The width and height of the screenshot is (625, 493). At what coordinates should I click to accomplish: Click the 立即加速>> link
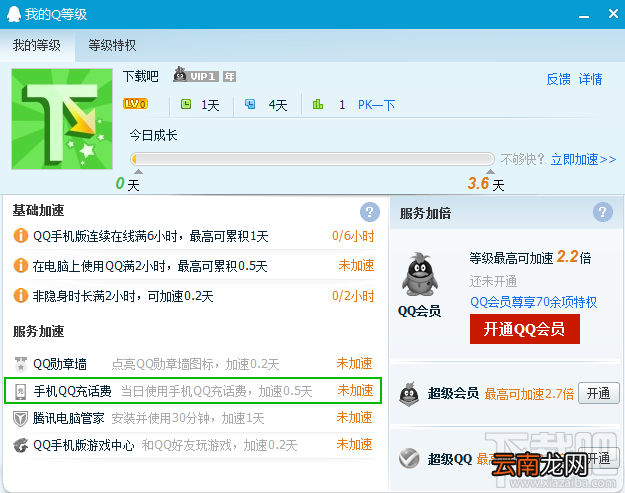click(x=584, y=159)
